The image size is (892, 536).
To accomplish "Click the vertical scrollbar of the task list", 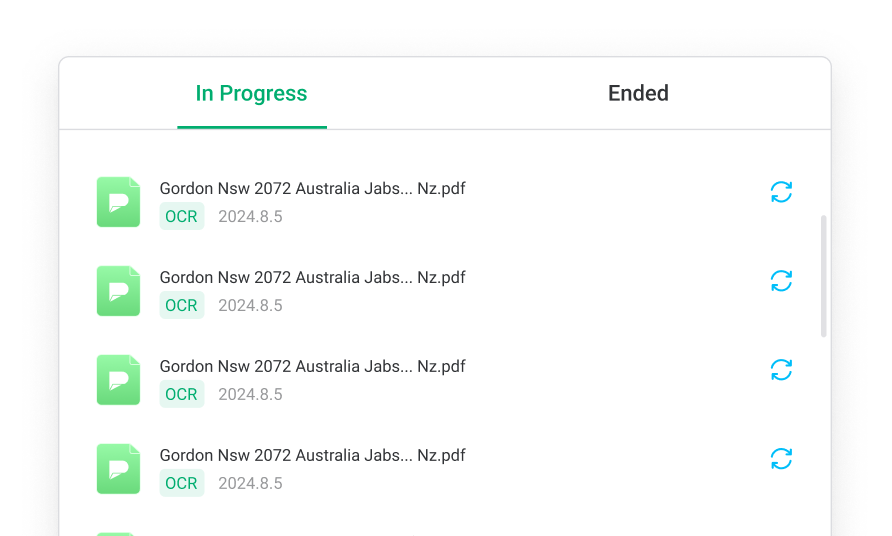I will (824, 275).
